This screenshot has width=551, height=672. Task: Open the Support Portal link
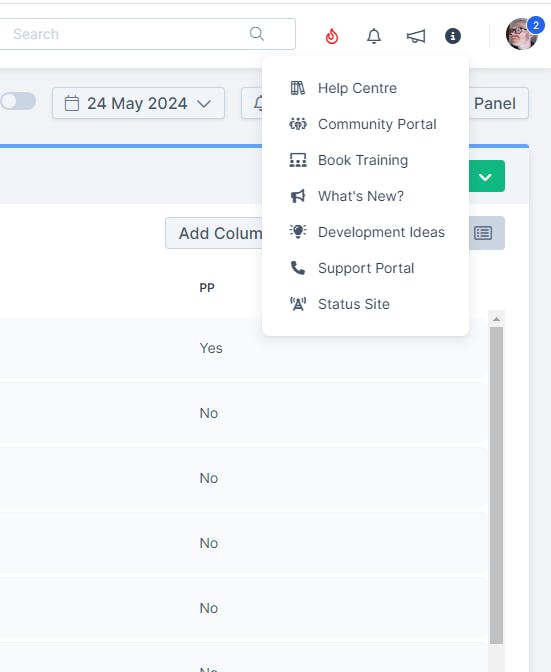(x=365, y=268)
